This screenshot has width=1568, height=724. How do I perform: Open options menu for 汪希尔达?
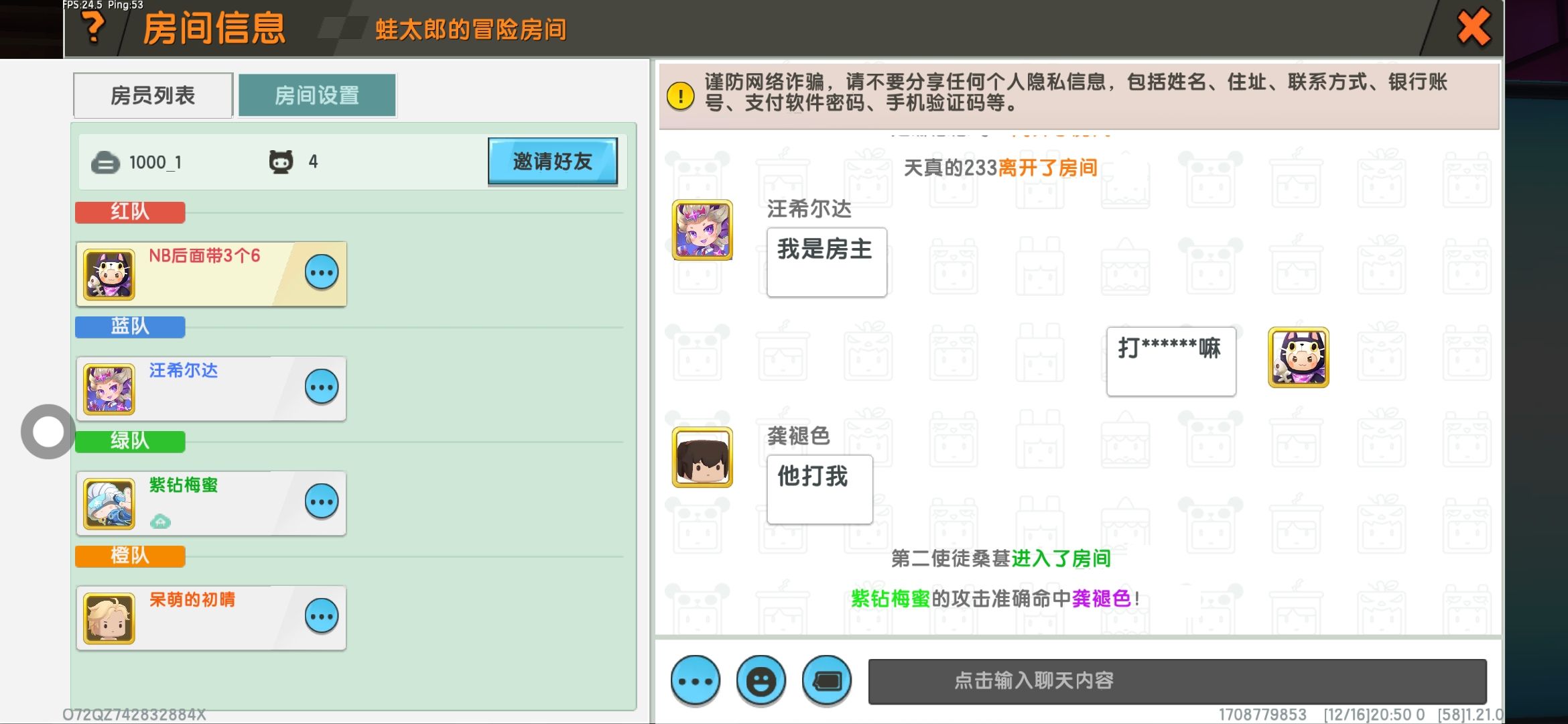pos(322,387)
